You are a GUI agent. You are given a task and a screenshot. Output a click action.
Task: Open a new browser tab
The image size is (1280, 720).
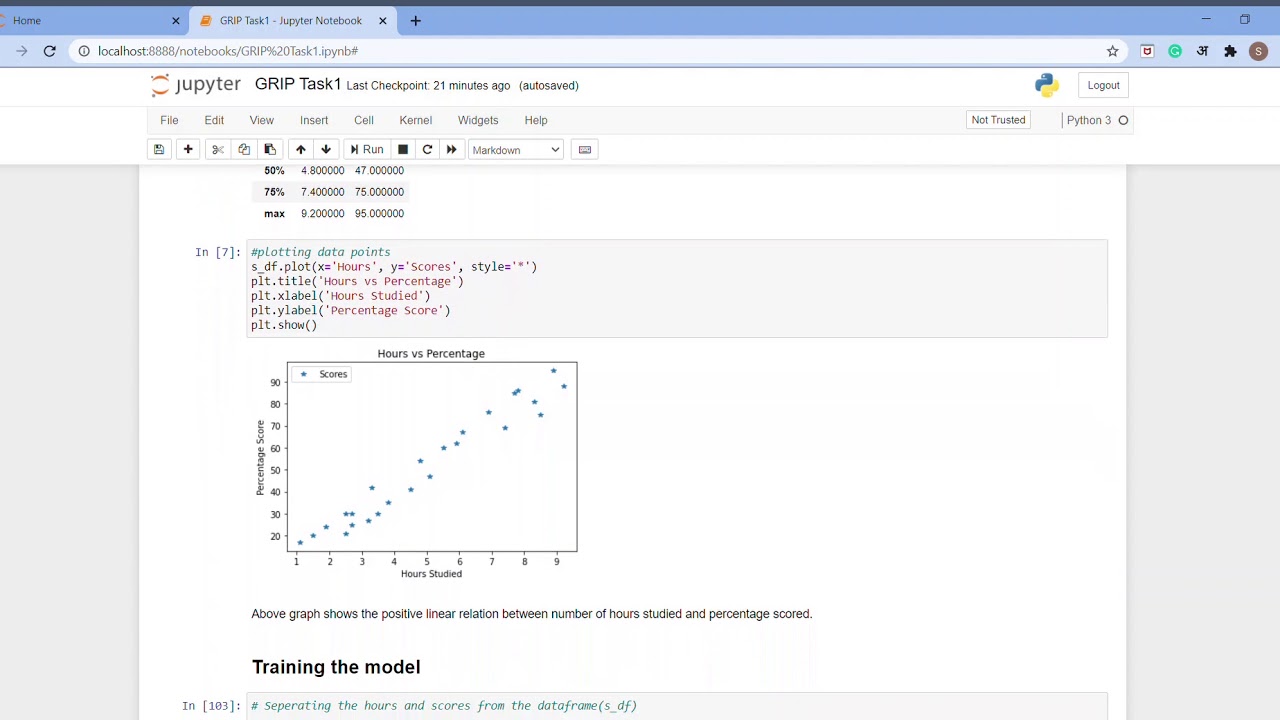(x=416, y=20)
